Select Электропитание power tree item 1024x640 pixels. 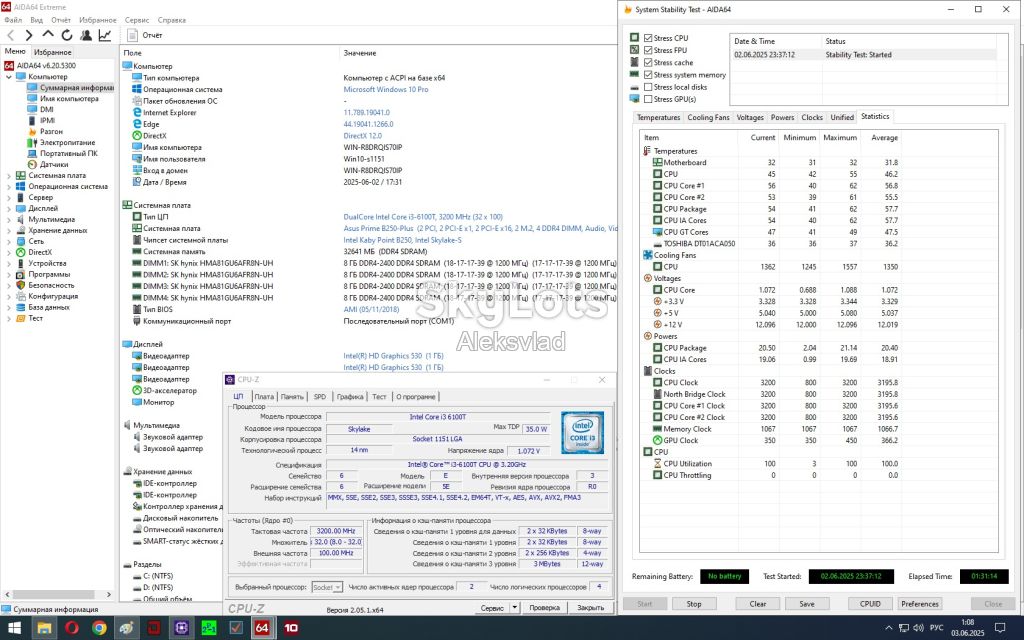click(67, 142)
